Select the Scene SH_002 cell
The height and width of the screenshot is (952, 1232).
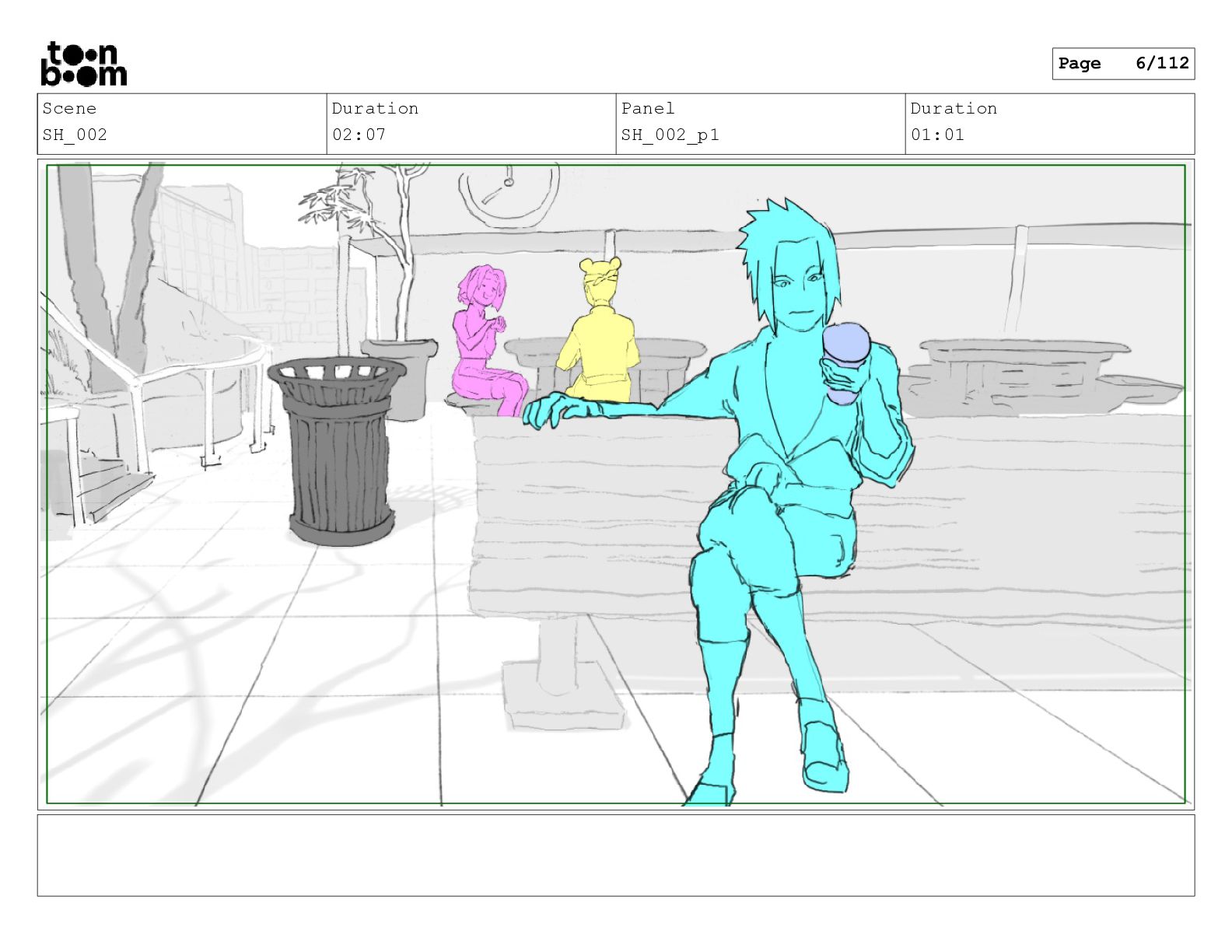182,124
